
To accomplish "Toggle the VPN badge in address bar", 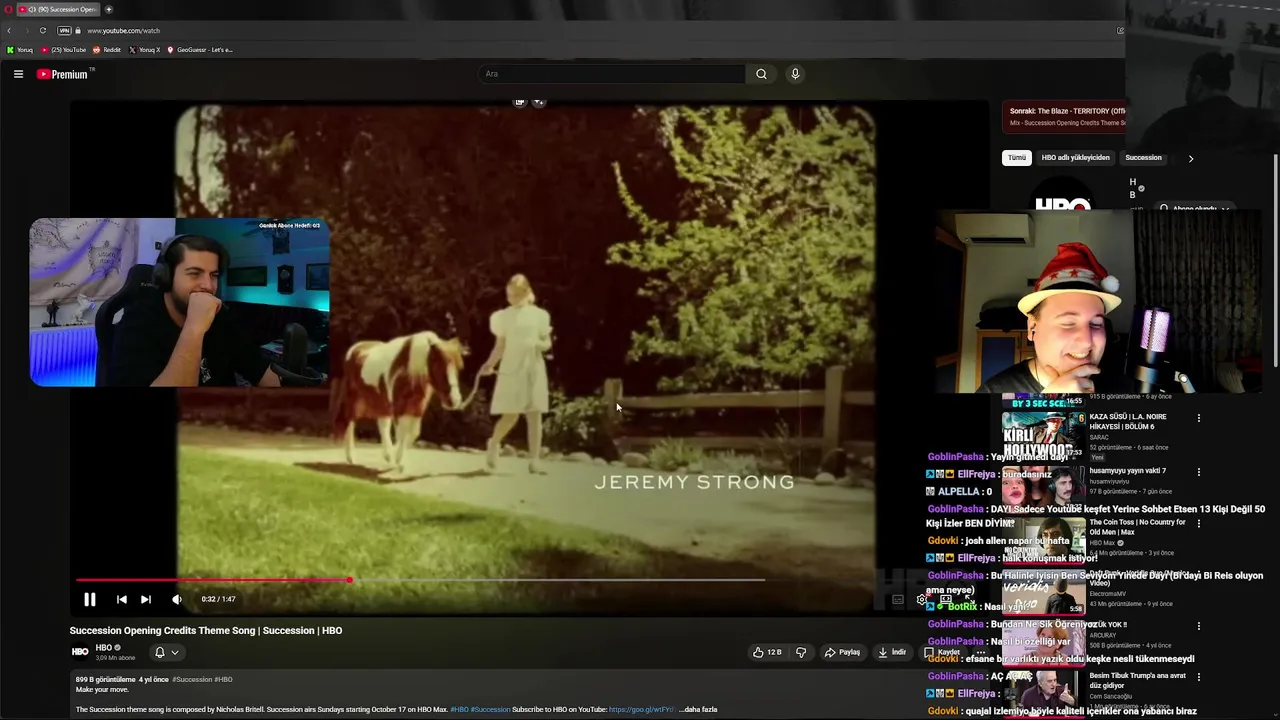I will pos(64,30).
